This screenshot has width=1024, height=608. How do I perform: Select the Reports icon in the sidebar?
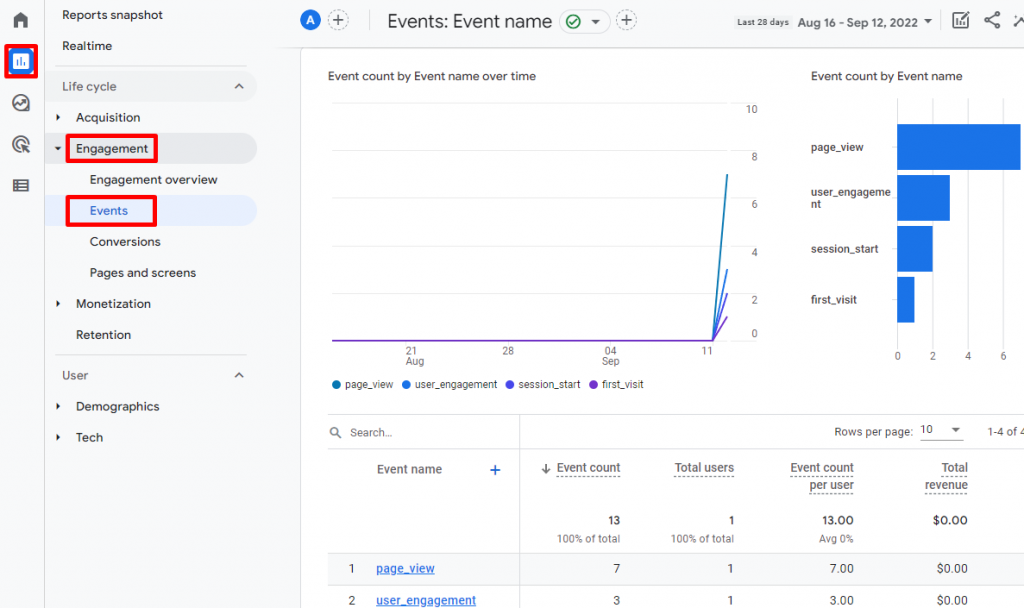(x=20, y=61)
